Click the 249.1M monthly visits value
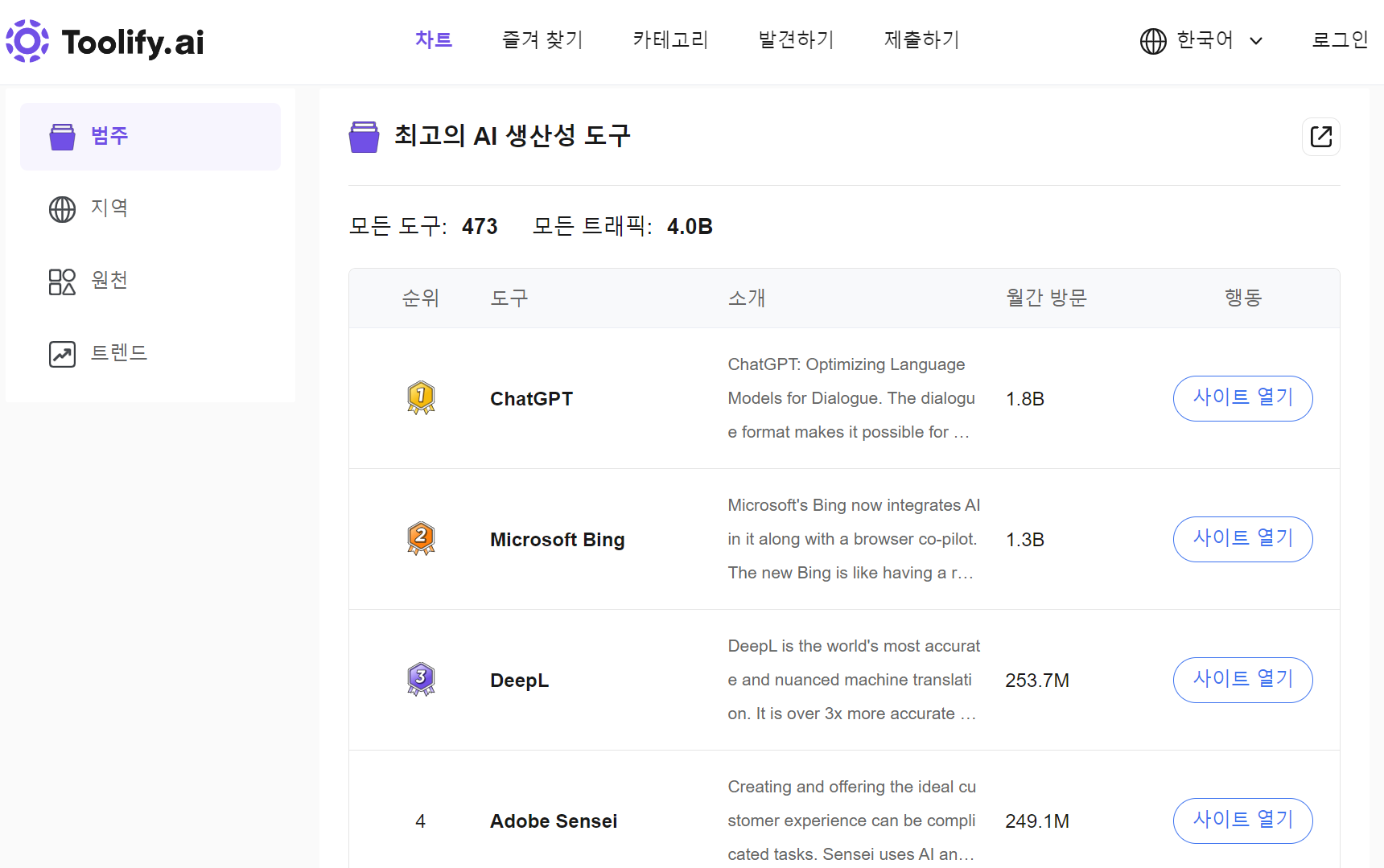This screenshot has width=1384, height=868. [1037, 821]
